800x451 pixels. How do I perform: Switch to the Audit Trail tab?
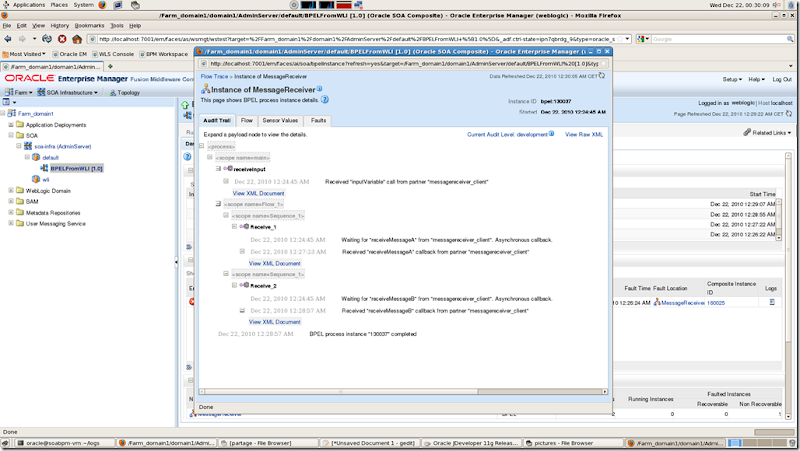pyautogui.click(x=217, y=120)
